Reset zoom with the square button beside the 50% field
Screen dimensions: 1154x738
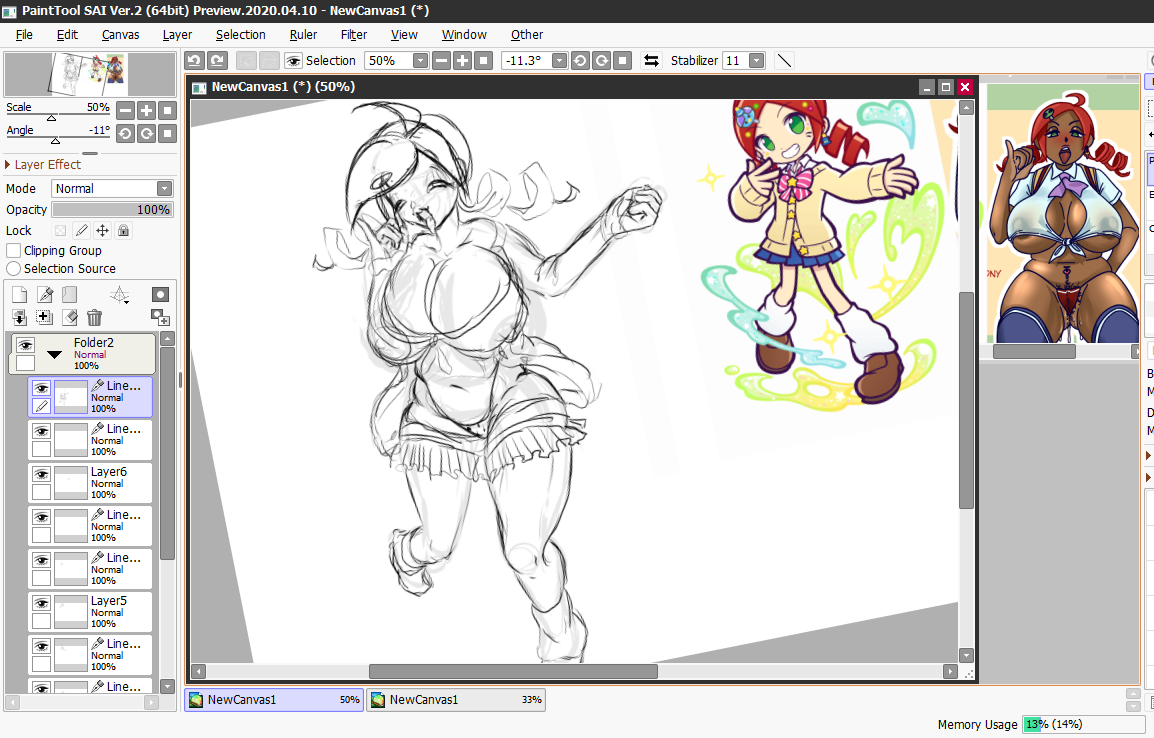pyautogui.click(x=484, y=60)
